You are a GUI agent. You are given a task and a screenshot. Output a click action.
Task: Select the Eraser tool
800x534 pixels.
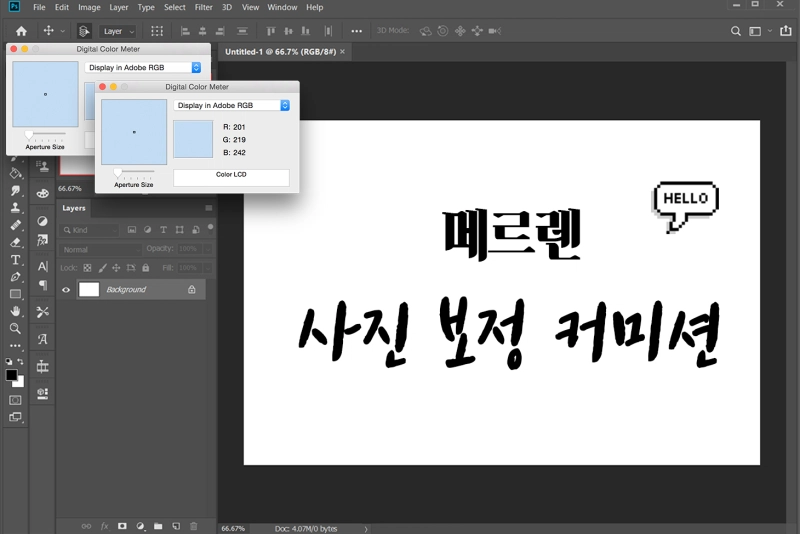[15, 242]
